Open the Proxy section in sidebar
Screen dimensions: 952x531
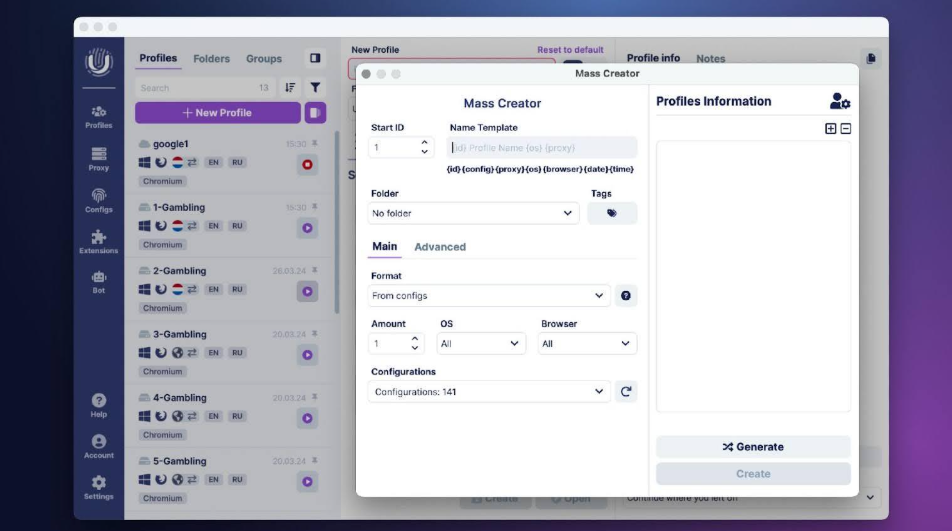click(99, 158)
